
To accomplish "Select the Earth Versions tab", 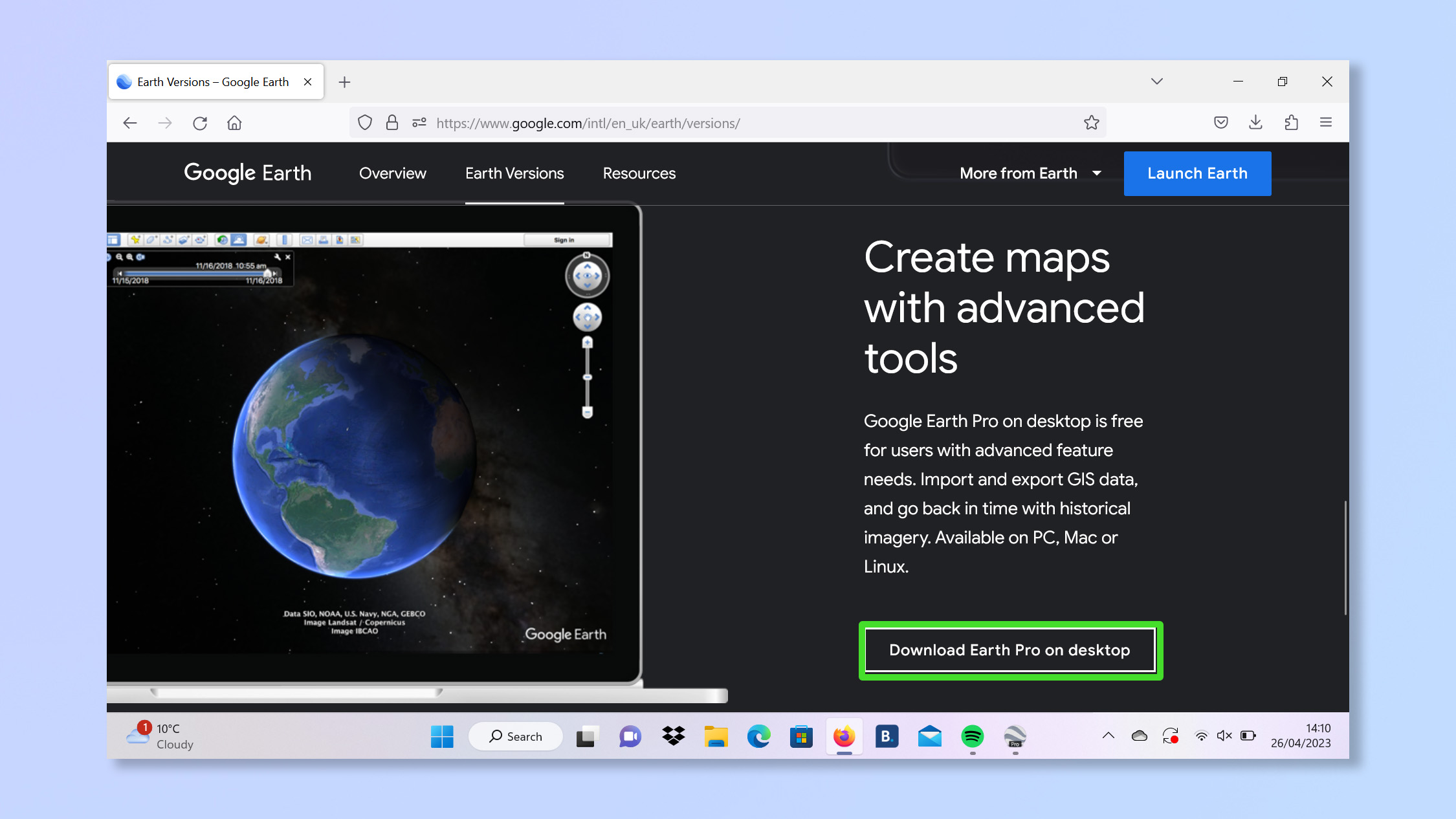I will click(x=514, y=173).
